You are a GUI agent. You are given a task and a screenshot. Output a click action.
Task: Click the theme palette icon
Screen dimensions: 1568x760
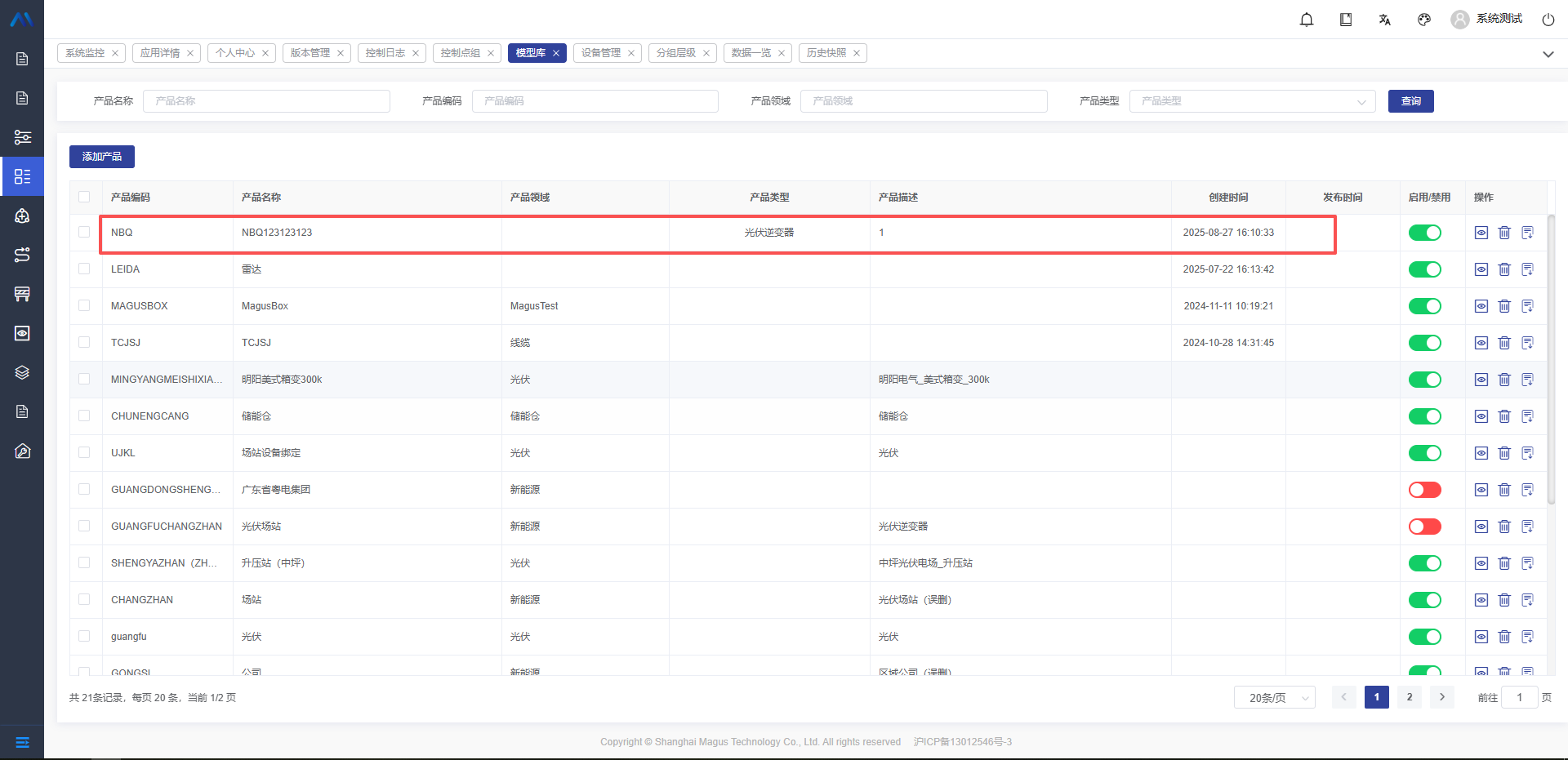(x=1424, y=20)
